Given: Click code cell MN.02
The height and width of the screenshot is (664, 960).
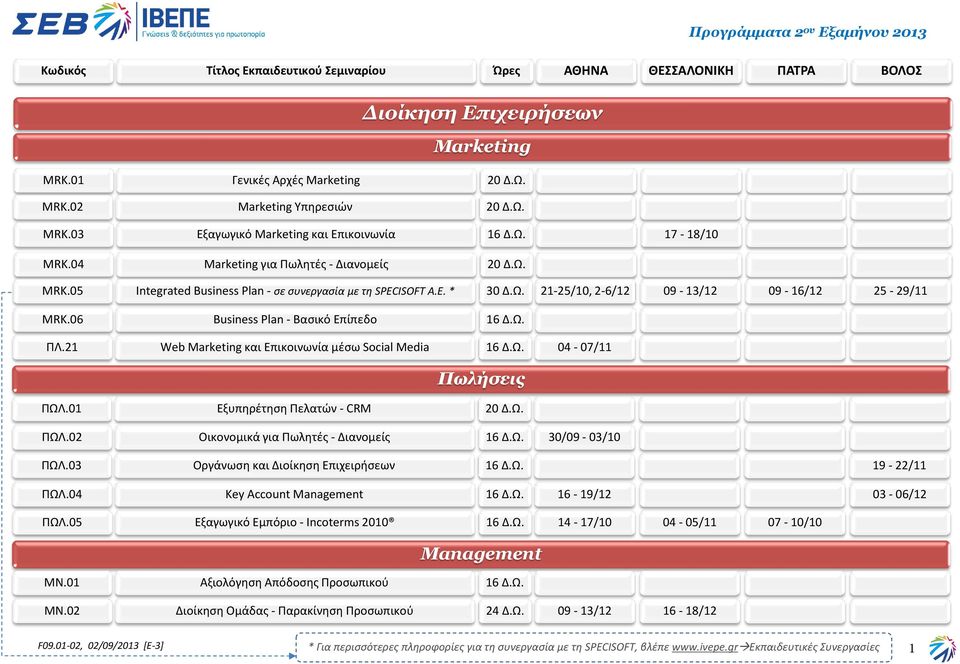Looking at the screenshot, I should click(x=62, y=611).
